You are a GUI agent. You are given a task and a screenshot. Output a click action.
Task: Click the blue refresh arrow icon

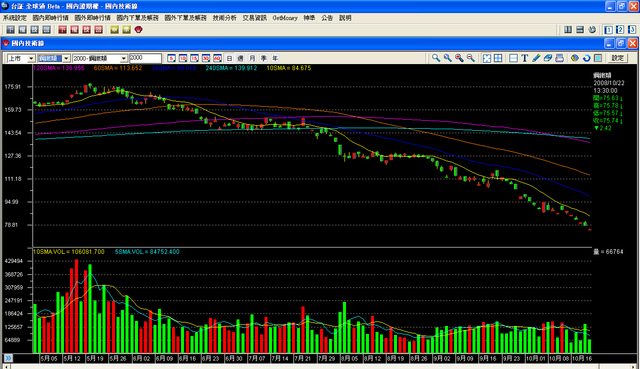pos(587,58)
